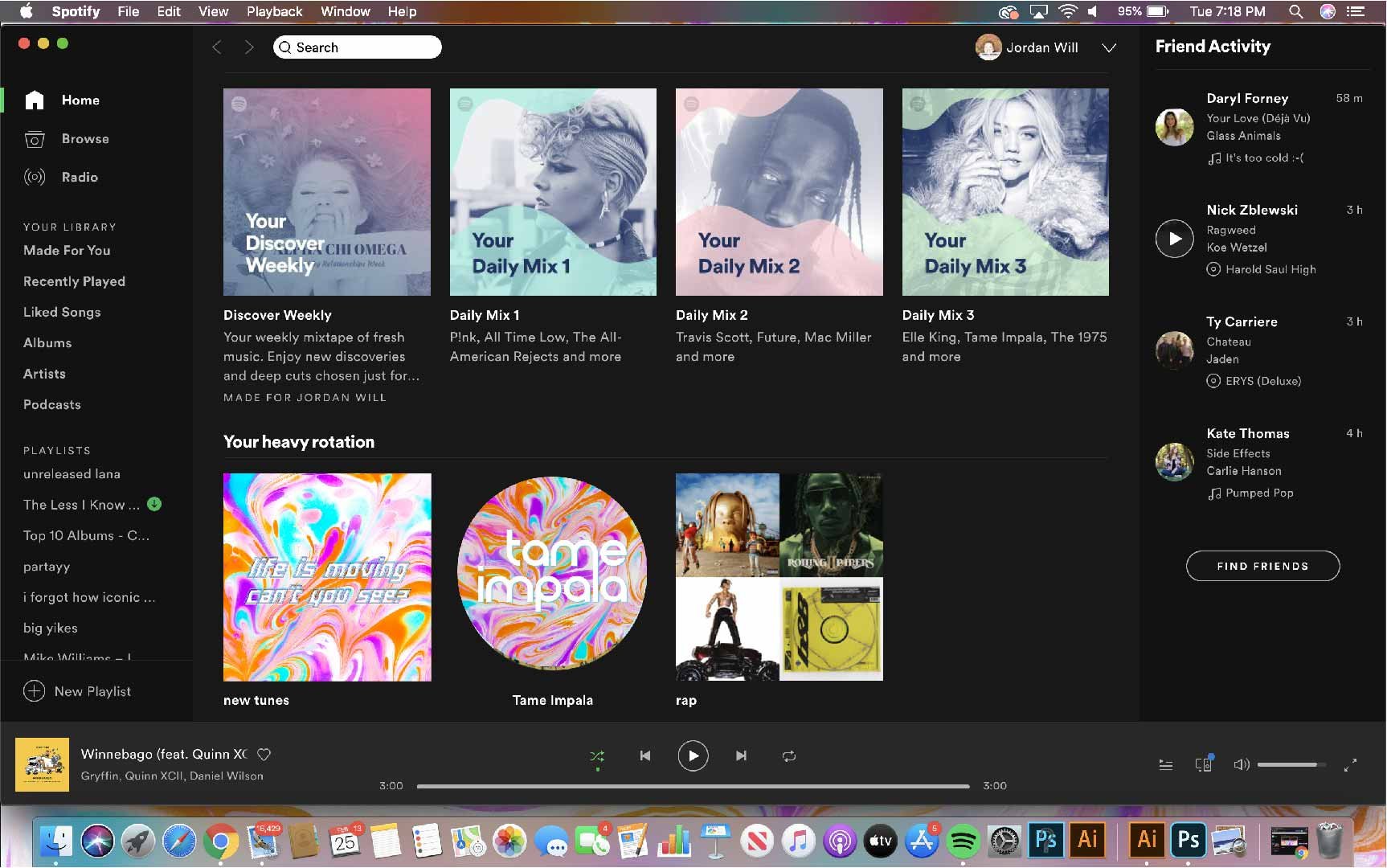Viewport: 1387px width, 868px height.
Task: Open the play queue
Action: [x=1166, y=765]
